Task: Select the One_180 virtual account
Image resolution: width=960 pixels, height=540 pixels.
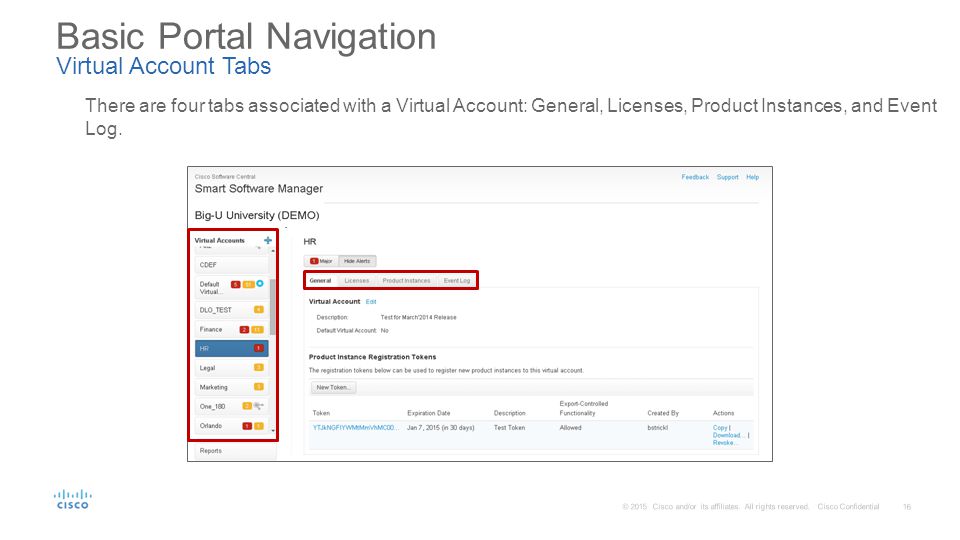Action: [x=231, y=406]
